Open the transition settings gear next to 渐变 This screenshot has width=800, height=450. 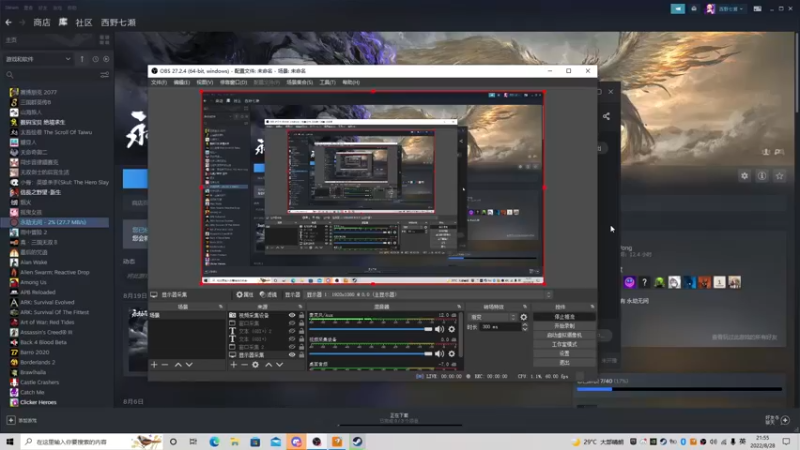(523, 317)
